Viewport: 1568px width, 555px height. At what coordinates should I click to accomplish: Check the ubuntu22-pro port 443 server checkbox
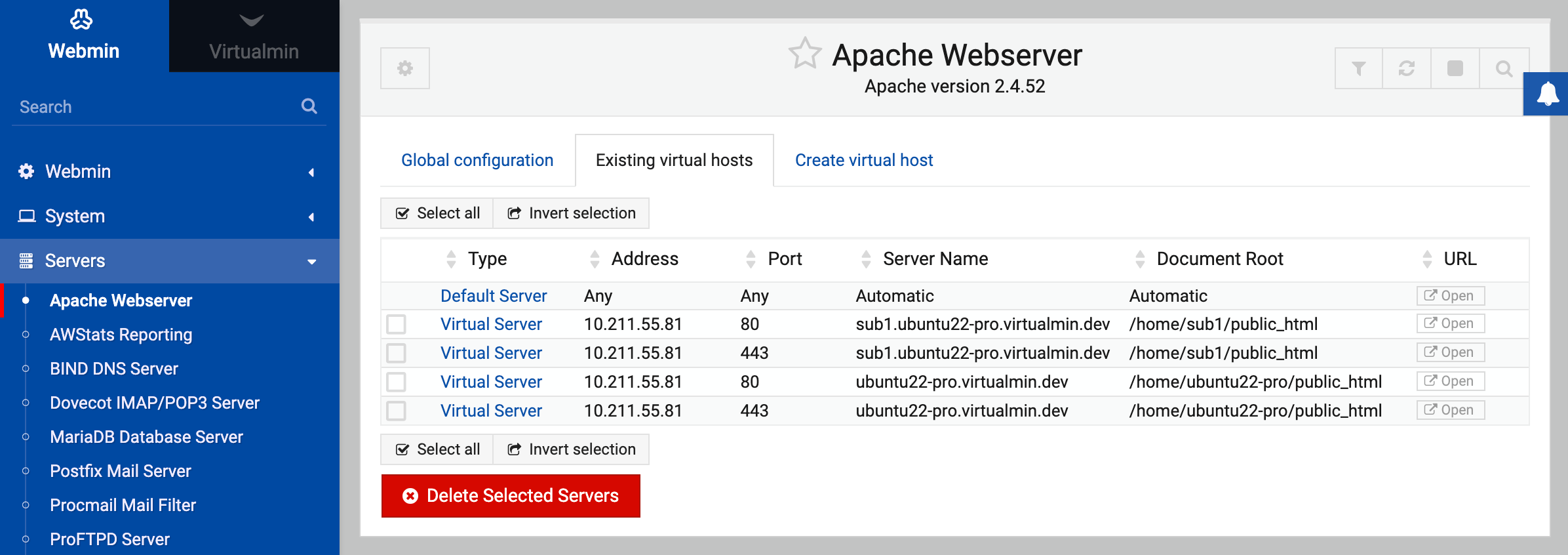396,411
